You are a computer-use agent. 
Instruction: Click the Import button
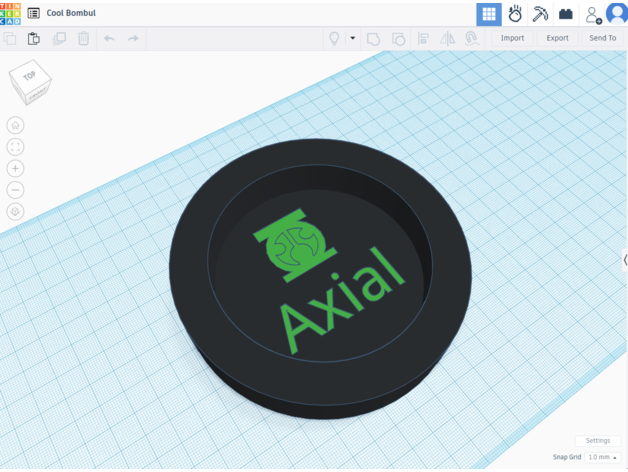(x=512, y=39)
